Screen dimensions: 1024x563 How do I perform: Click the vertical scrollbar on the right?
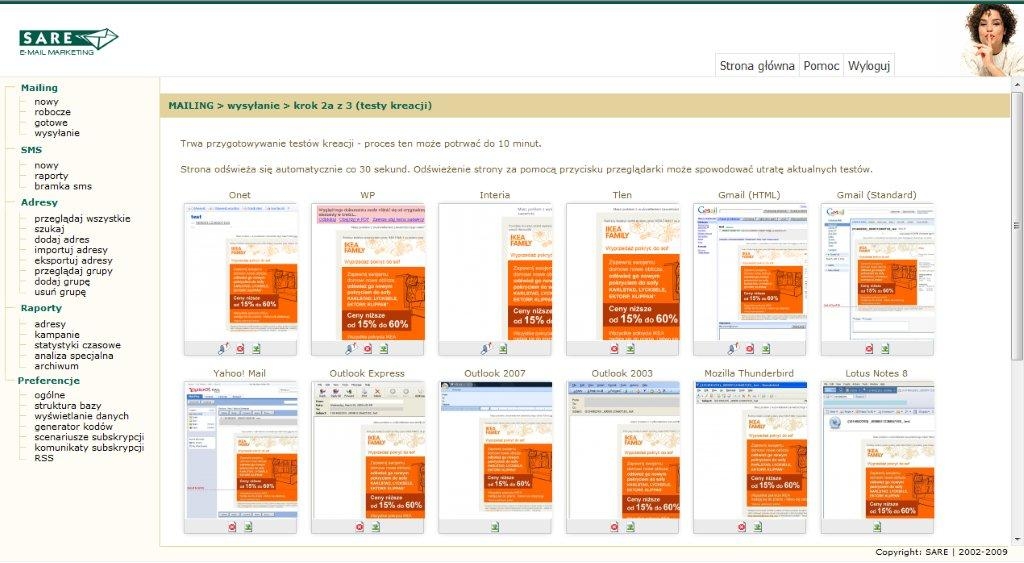coord(1017,300)
